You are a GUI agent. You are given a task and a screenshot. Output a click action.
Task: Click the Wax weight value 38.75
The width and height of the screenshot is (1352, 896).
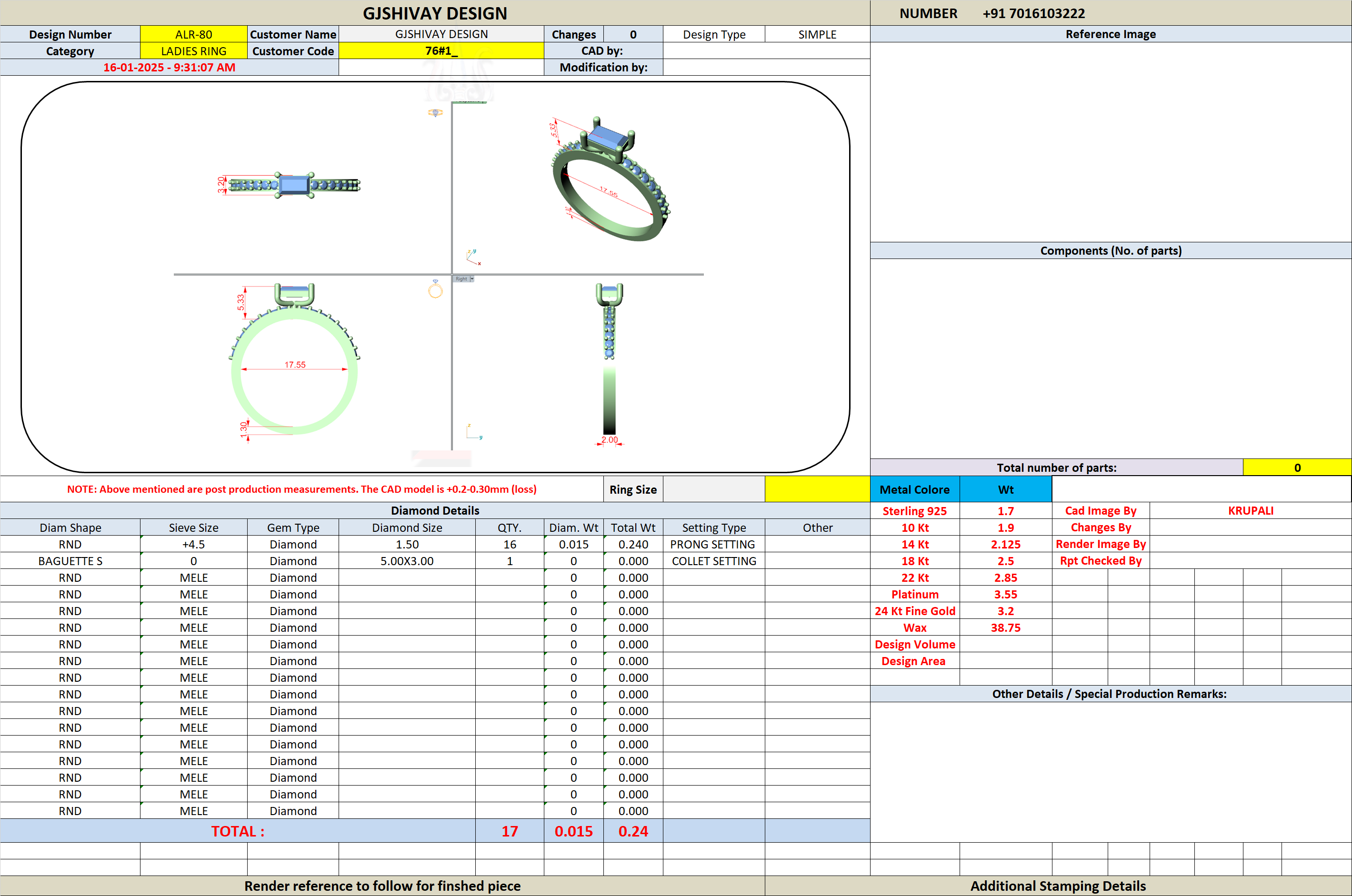[1006, 627]
